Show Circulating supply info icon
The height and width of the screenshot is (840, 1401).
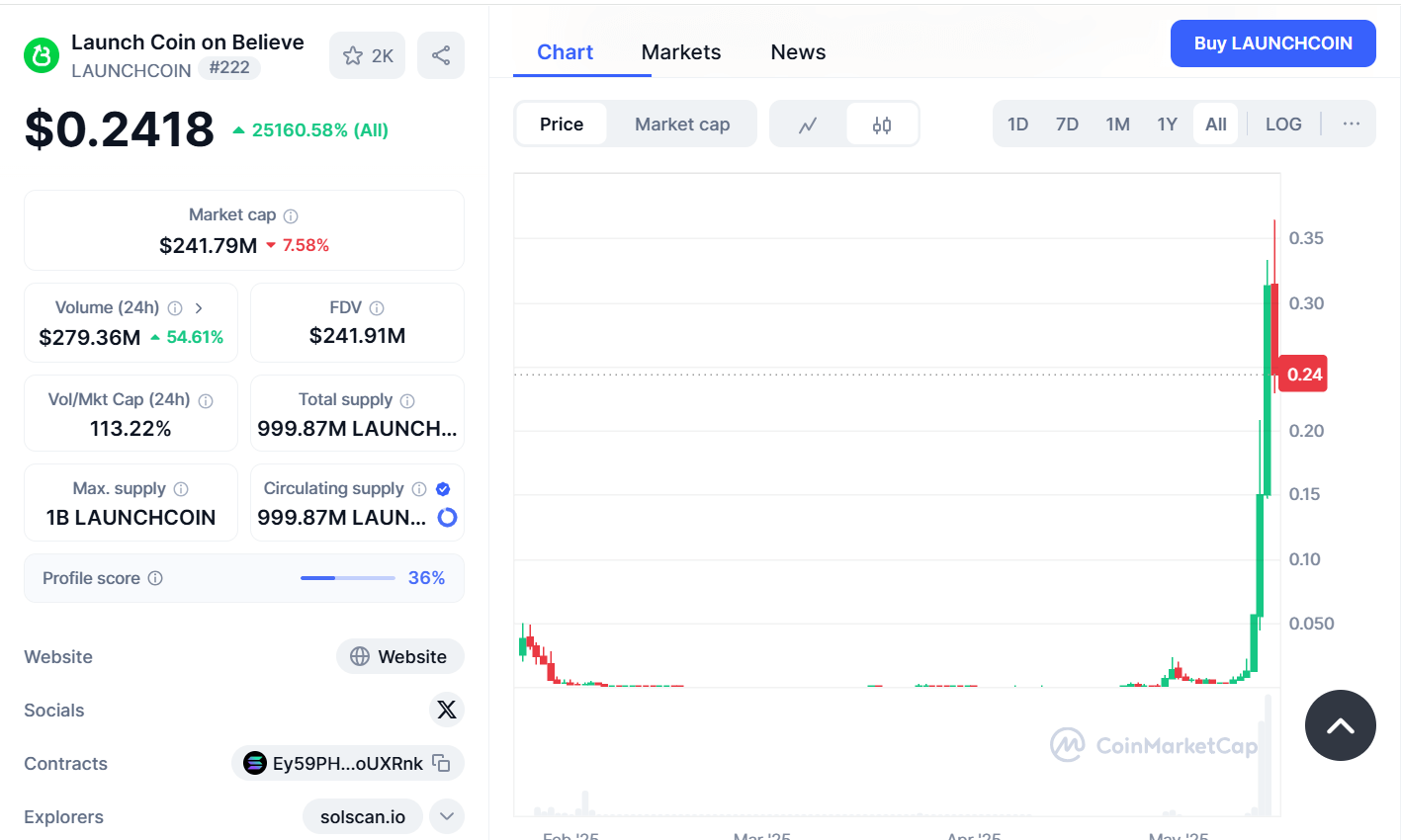tap(419, 489)
